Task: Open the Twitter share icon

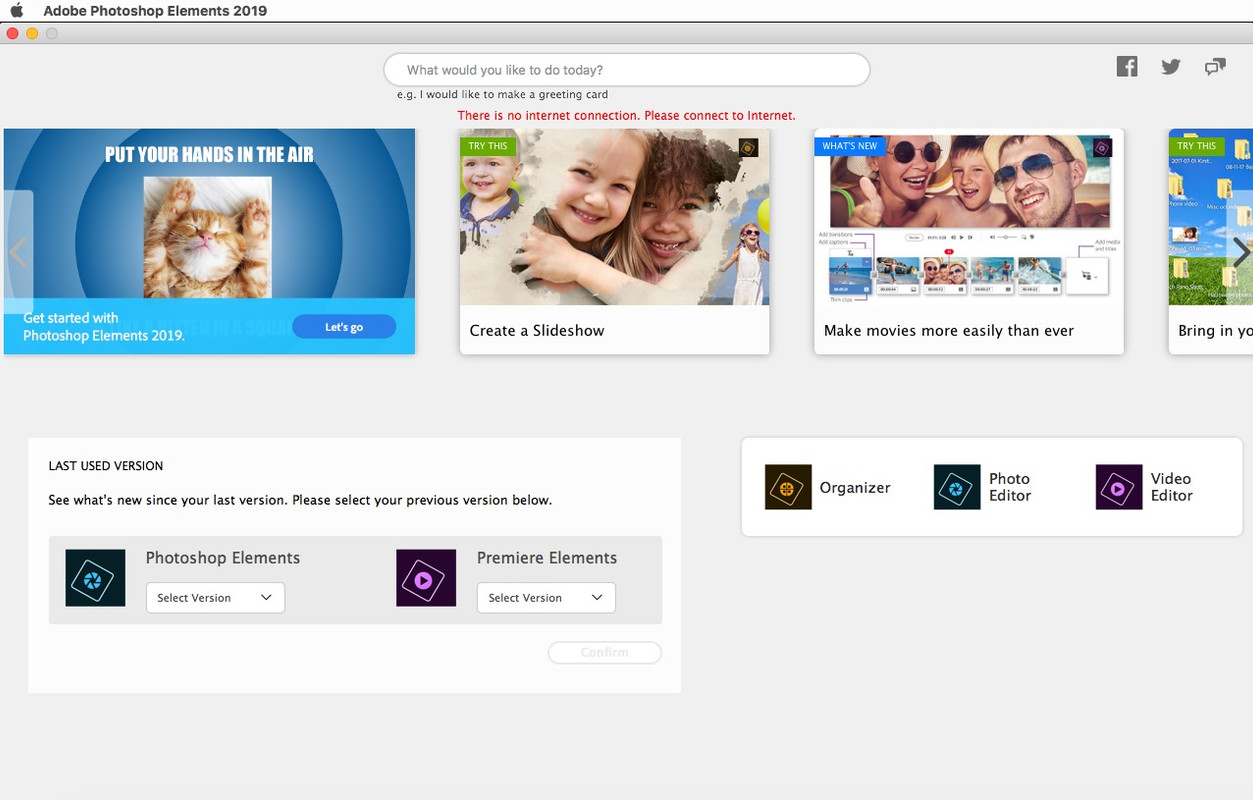Action: pyautogui.click(x=1171, y=67)
